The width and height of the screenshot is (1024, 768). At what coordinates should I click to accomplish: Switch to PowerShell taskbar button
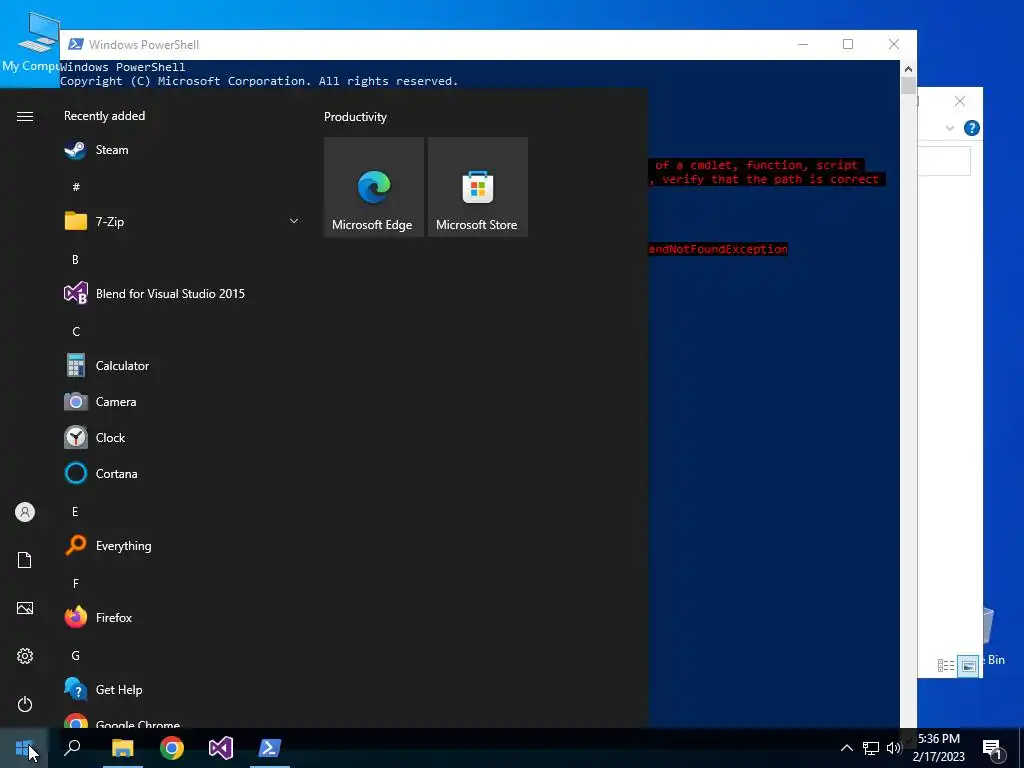tap(270, 748)
